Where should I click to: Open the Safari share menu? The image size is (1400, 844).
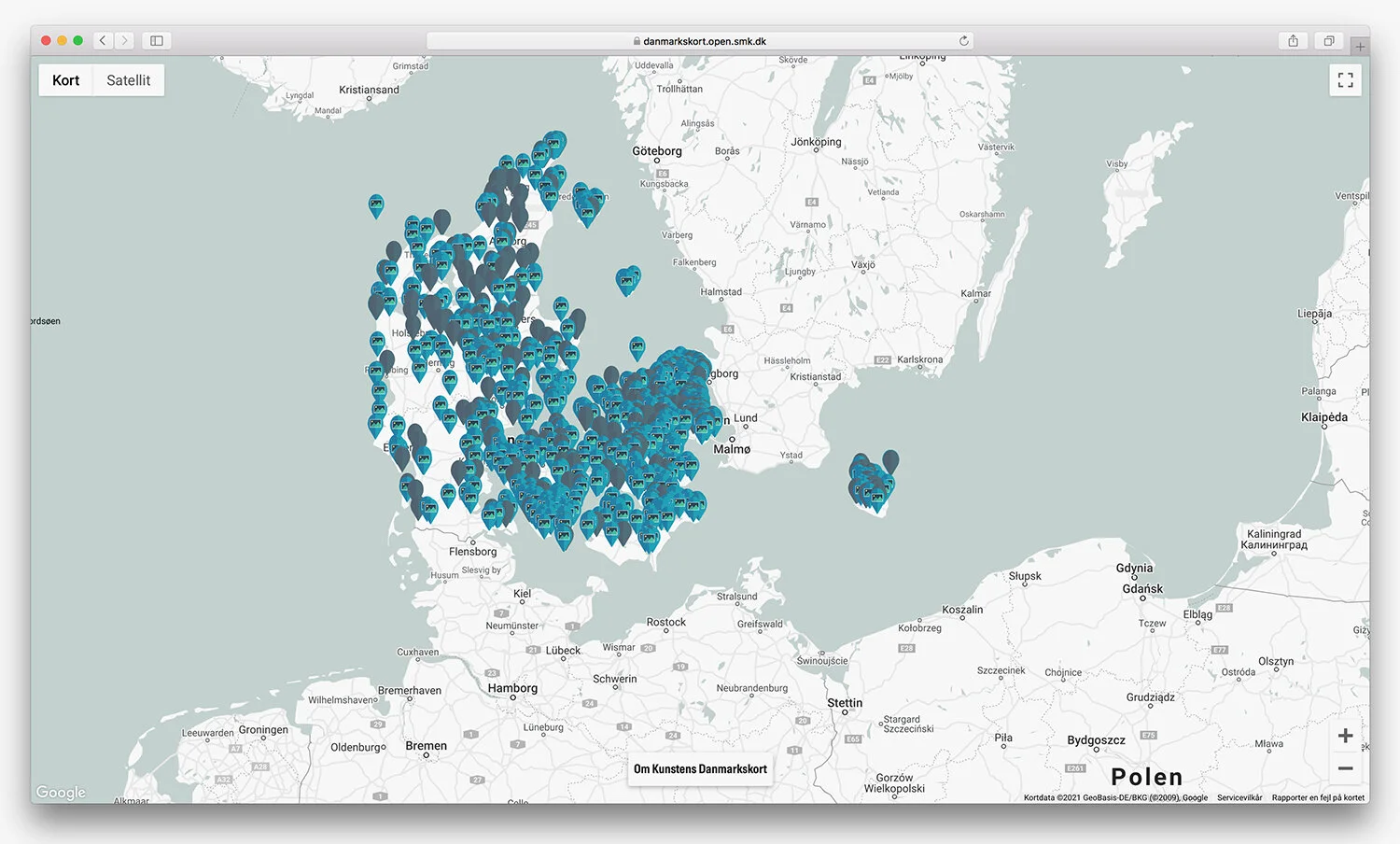point(1293,40)
